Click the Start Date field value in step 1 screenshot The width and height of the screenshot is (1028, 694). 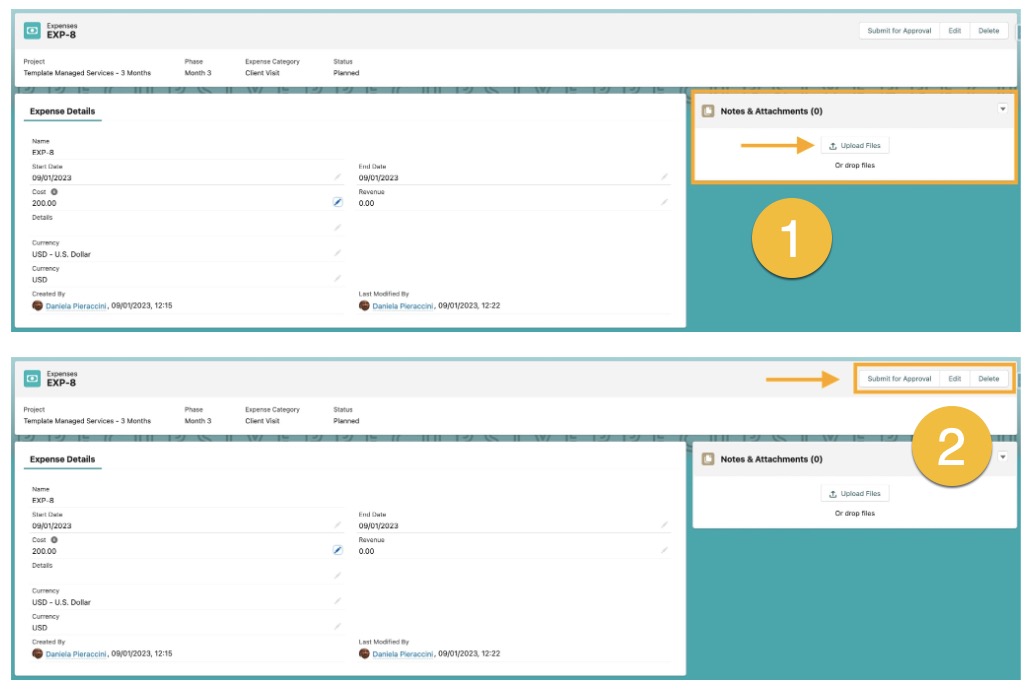click(x=52, y=178)
